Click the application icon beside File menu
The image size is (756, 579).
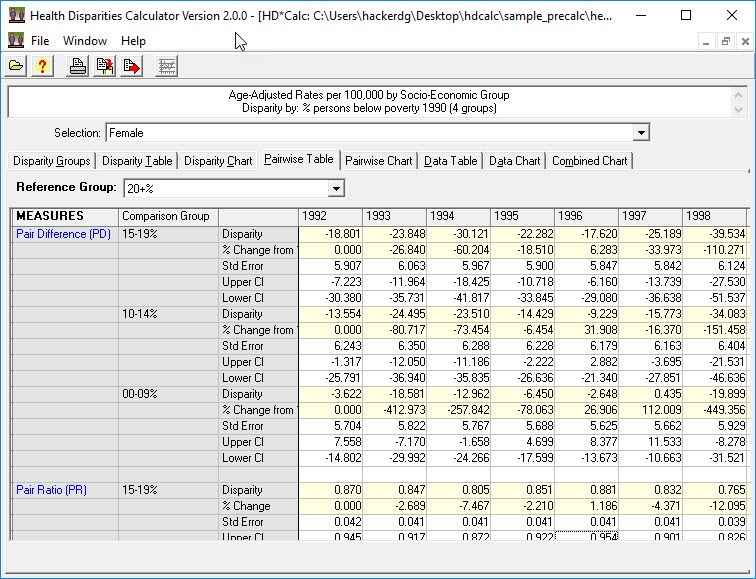click(15, 41)
